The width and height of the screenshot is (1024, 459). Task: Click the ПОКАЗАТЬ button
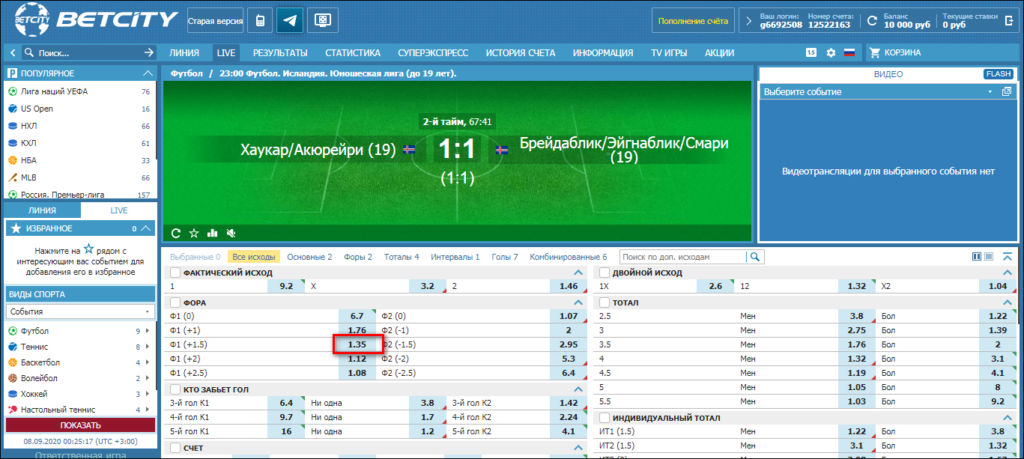click(x=80, y=425)
